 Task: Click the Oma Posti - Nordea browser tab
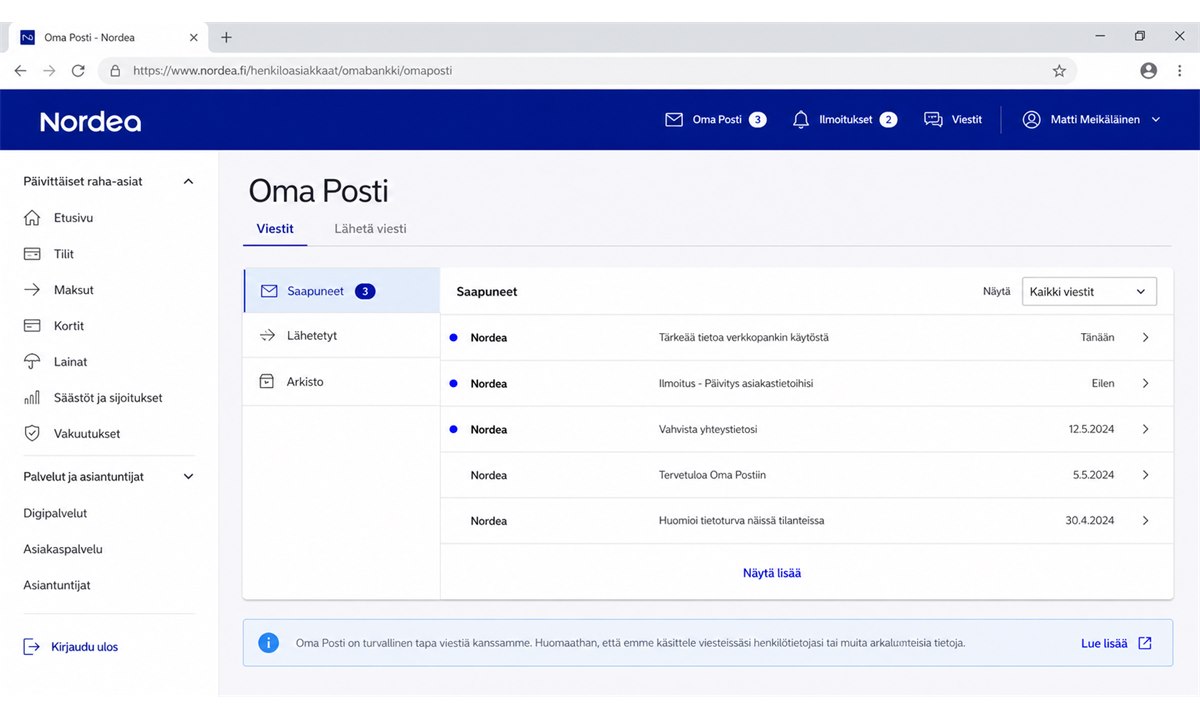(x=108, y=37)
